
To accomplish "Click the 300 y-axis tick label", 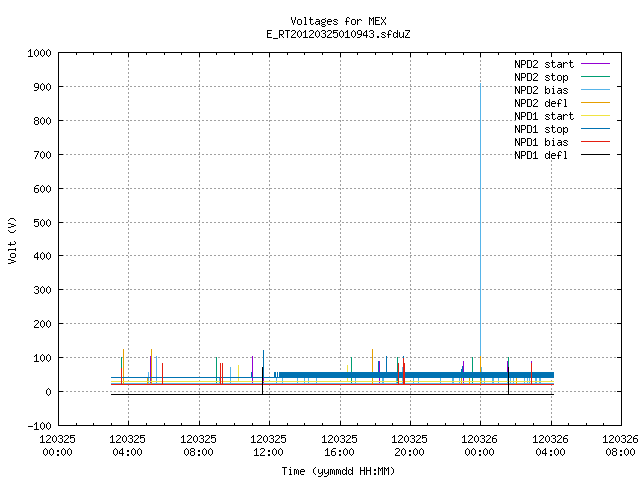I will 42,290.
